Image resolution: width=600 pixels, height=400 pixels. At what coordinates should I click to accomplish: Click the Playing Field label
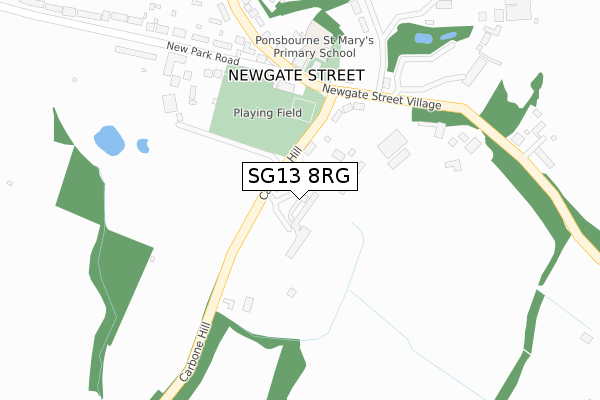pos(267,113)
